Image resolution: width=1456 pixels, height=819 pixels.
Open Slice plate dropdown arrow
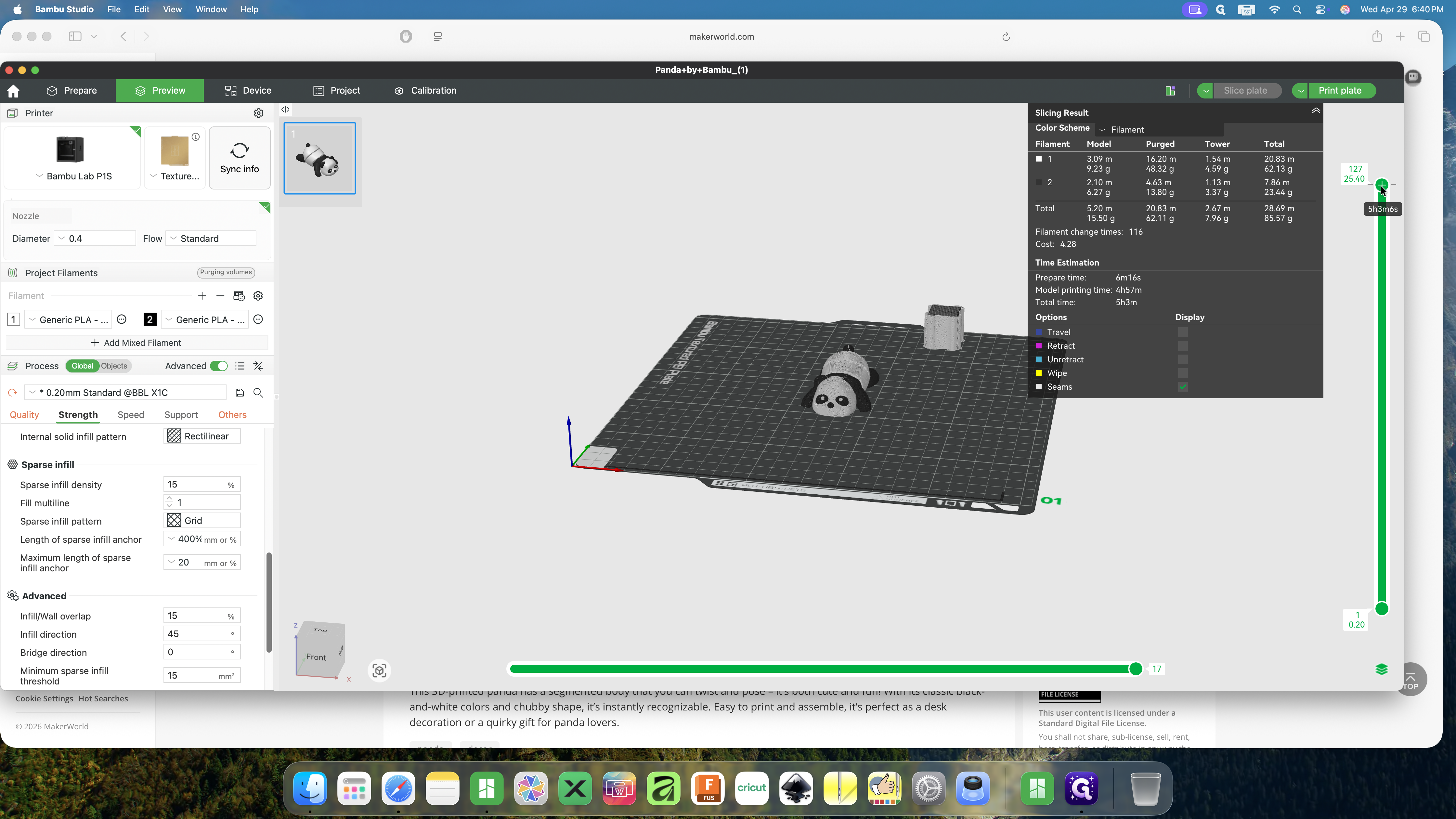coord(1205,91)
